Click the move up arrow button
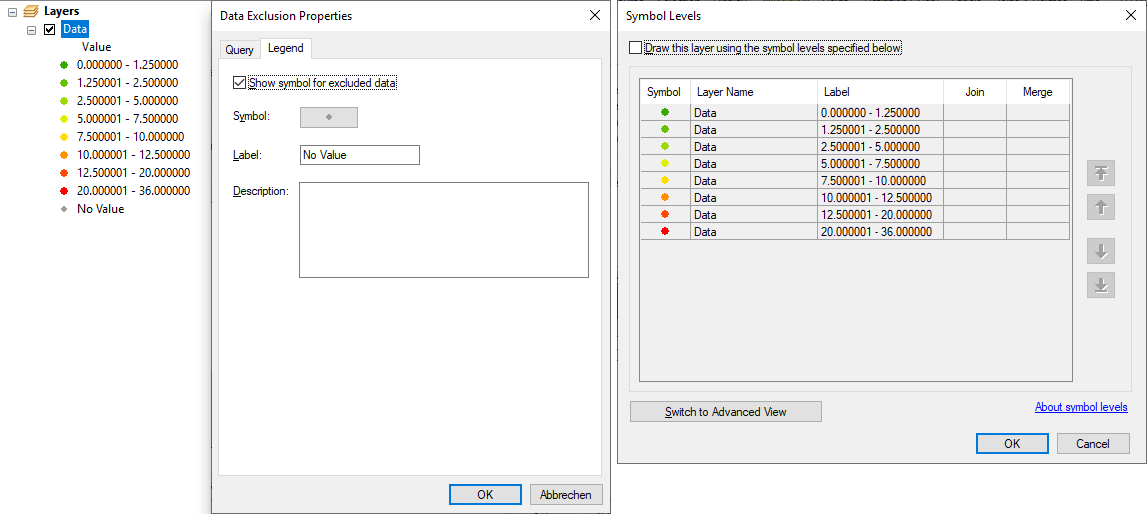 coord(1100,207)
